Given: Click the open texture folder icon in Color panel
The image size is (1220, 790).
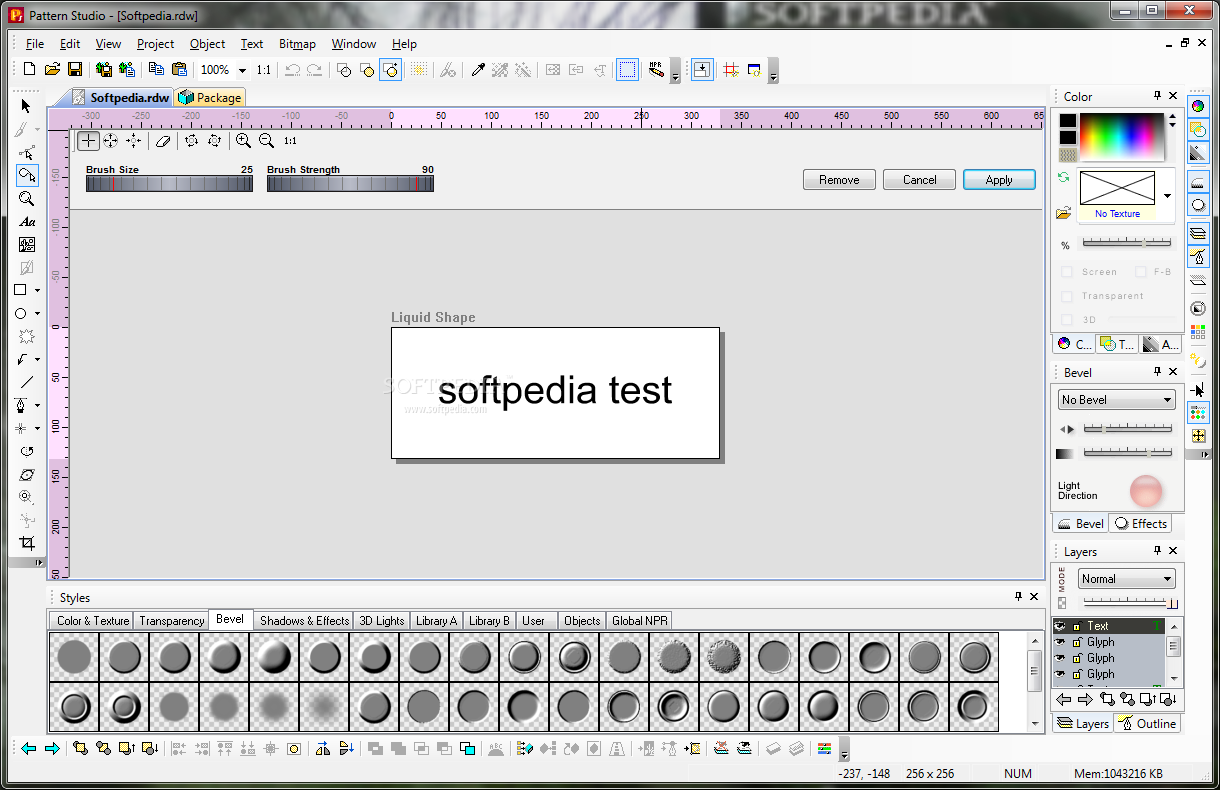Looking at the screenshot, I should click(x=1064, y=213).
